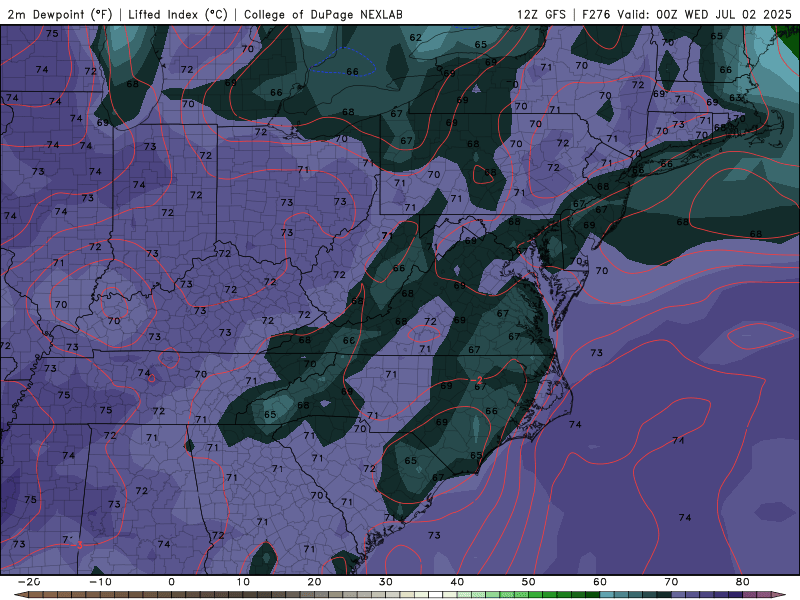Click the 'College of DuPage NEXLAB' credit text
Image resolution: width=800 pixels, height=600 pixels.
pos(323,15)
